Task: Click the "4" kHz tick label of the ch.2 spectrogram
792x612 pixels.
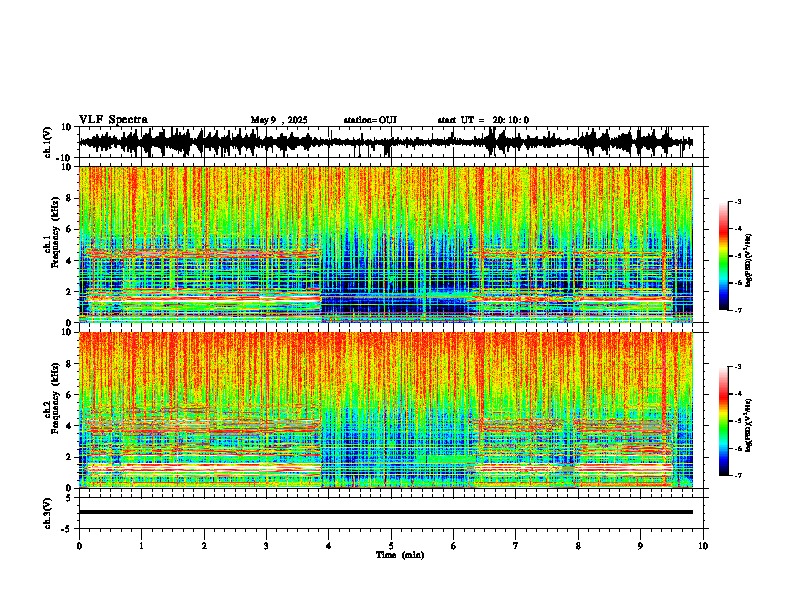Action: [x=71, y=426]
